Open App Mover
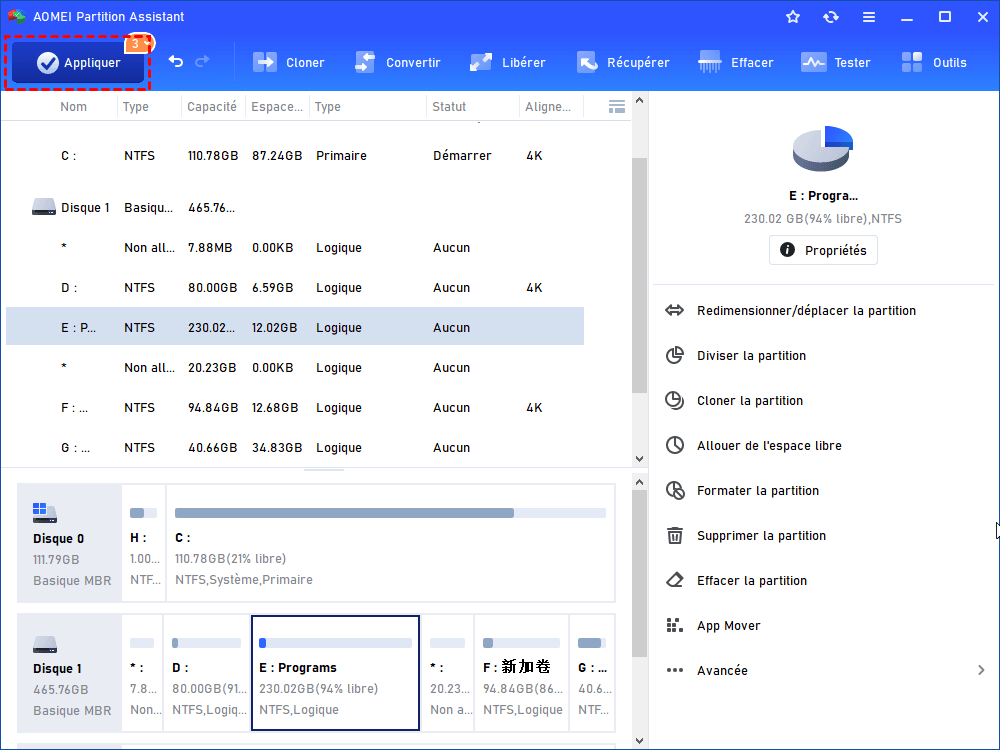The image size is (1000, 750). (728, 626)
